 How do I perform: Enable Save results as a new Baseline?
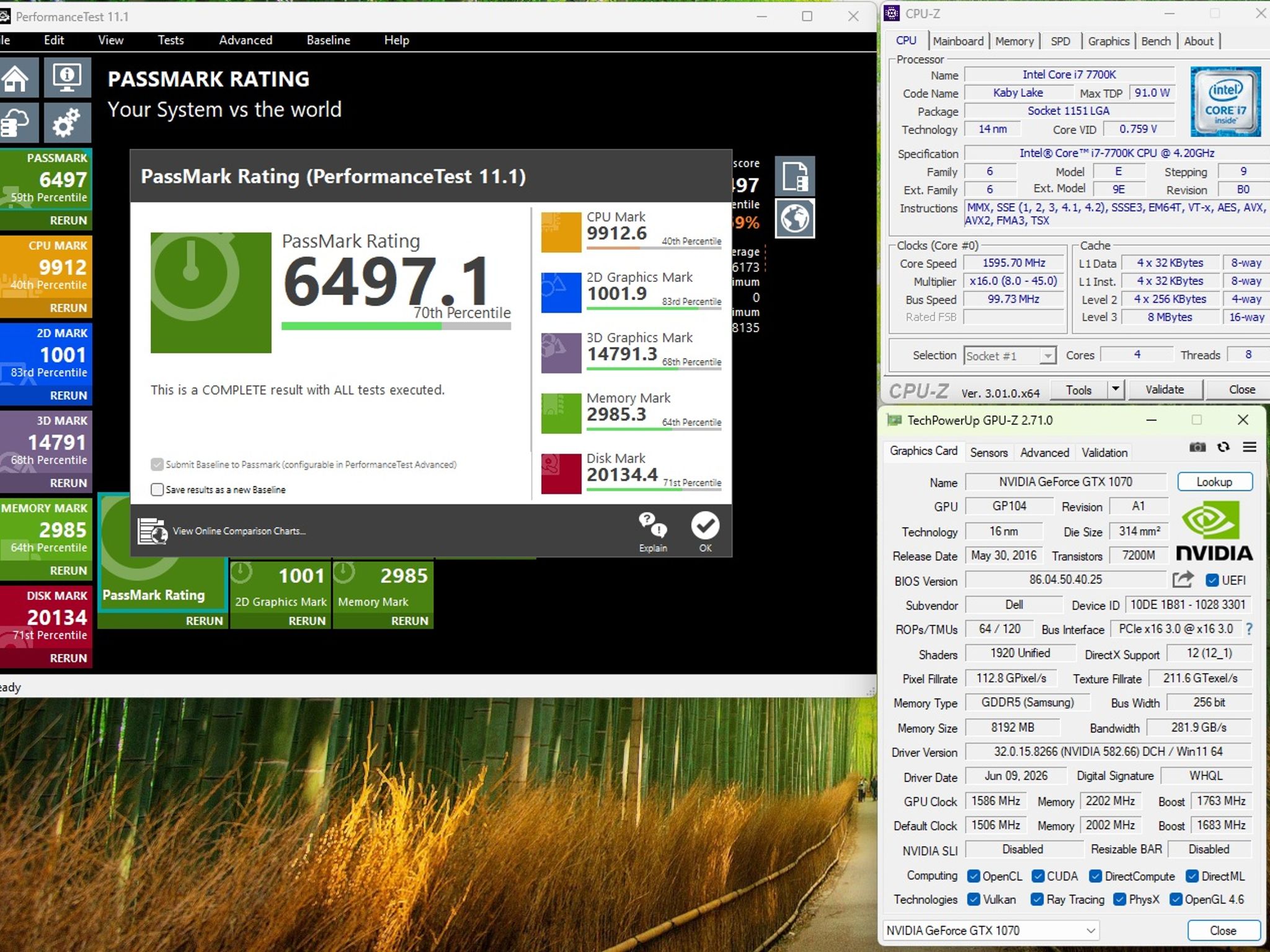[157, 490]
